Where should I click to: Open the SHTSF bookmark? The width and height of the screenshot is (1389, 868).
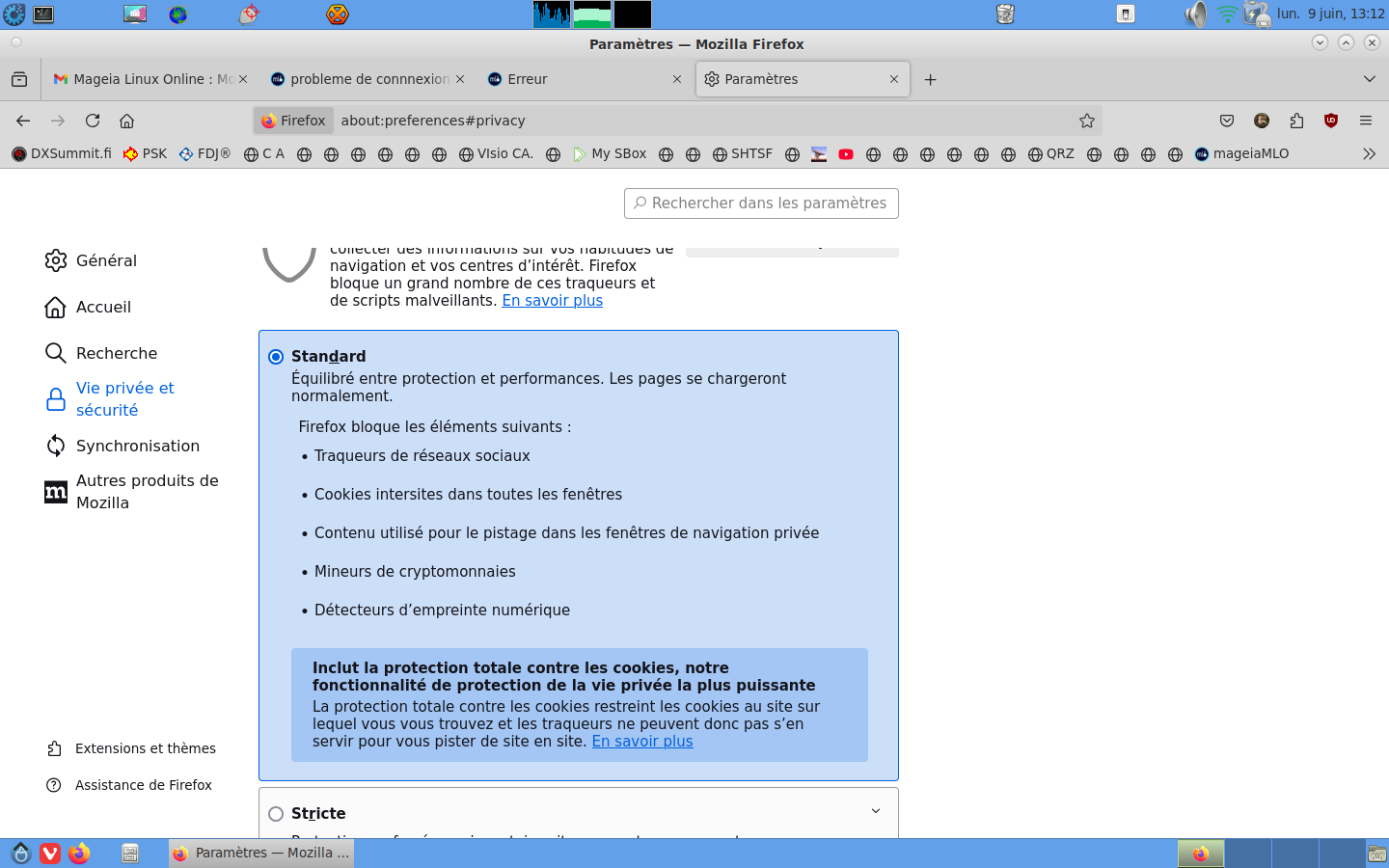[743, 154]
